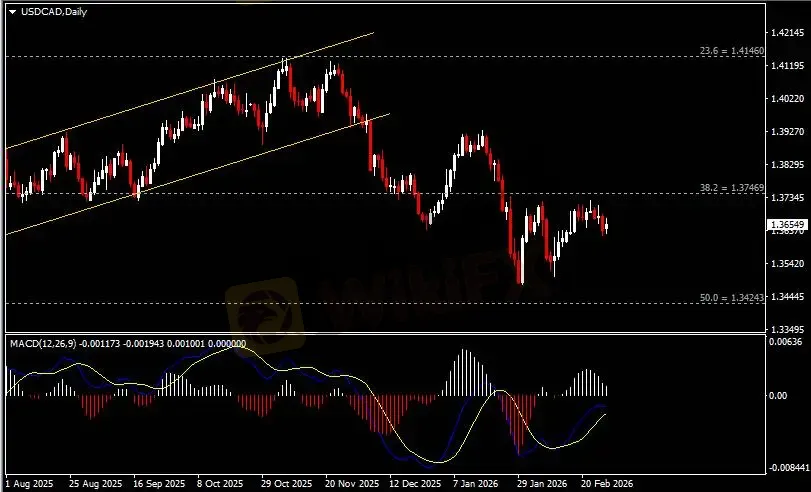The height and width of the screenshot is (492, 811).
Task: Click the 20 Nov 2025 date label
Action: click(352, 484)
